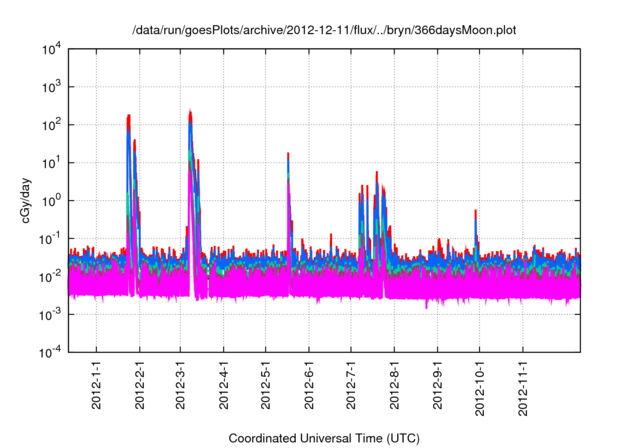Viewport: 640px width, 448px height.
Task: Select the 2012-5-1 date tick label
Action: (x=265, y=389)
